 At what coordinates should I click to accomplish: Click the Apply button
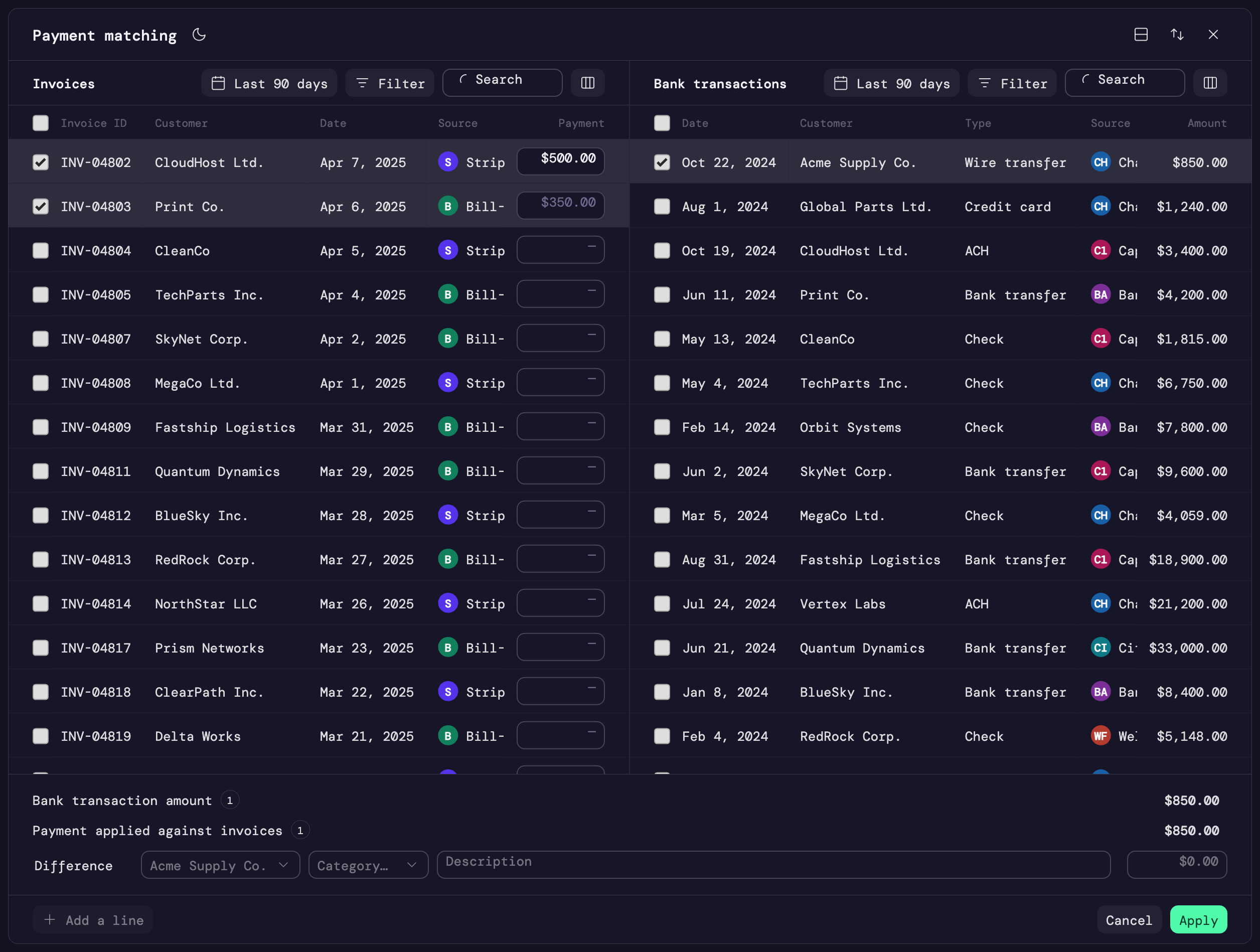pyautogui.click(x=1198, y=919)
